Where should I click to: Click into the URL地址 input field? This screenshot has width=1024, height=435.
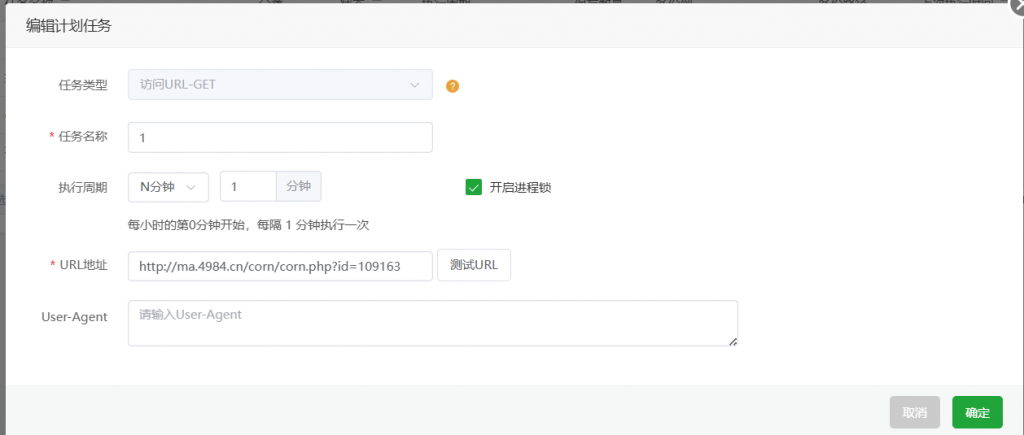(280, 266)
